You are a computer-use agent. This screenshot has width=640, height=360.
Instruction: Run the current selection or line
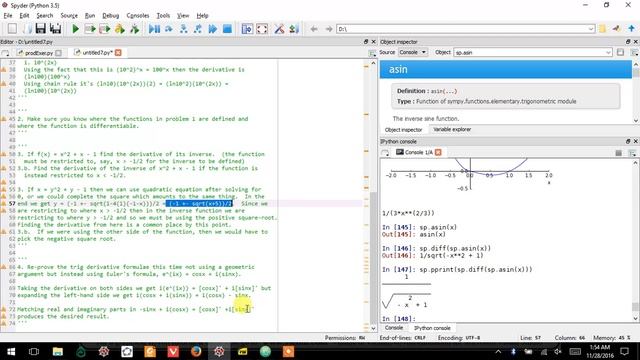pyautogui.click(x=120, y=29)
